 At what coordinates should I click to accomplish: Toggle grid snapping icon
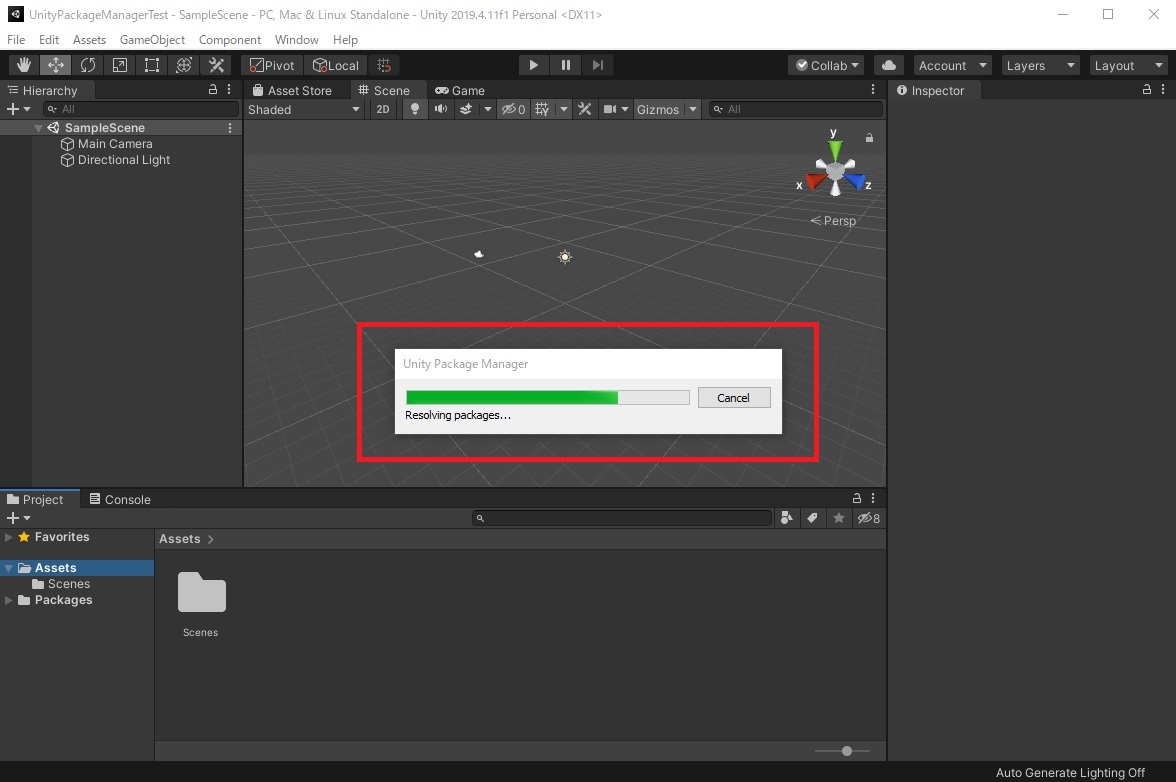(x=384, y=65)
